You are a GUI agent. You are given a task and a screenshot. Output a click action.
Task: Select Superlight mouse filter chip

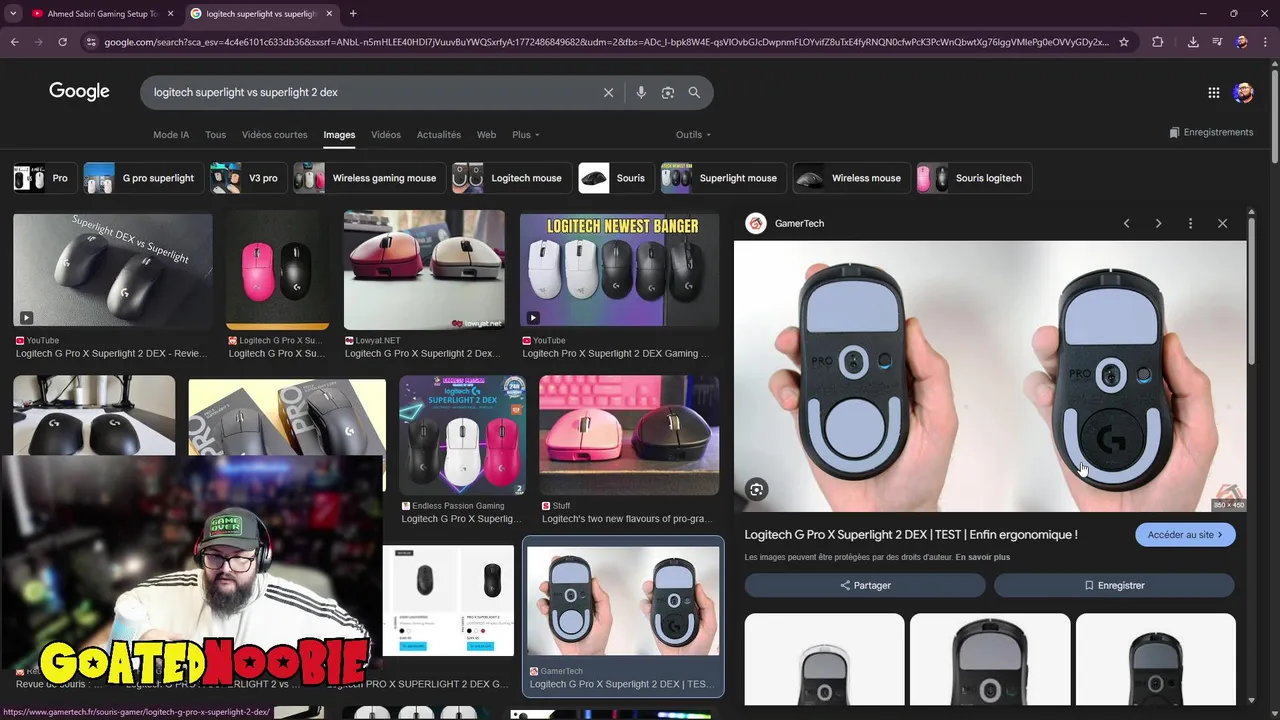(723, 178)
